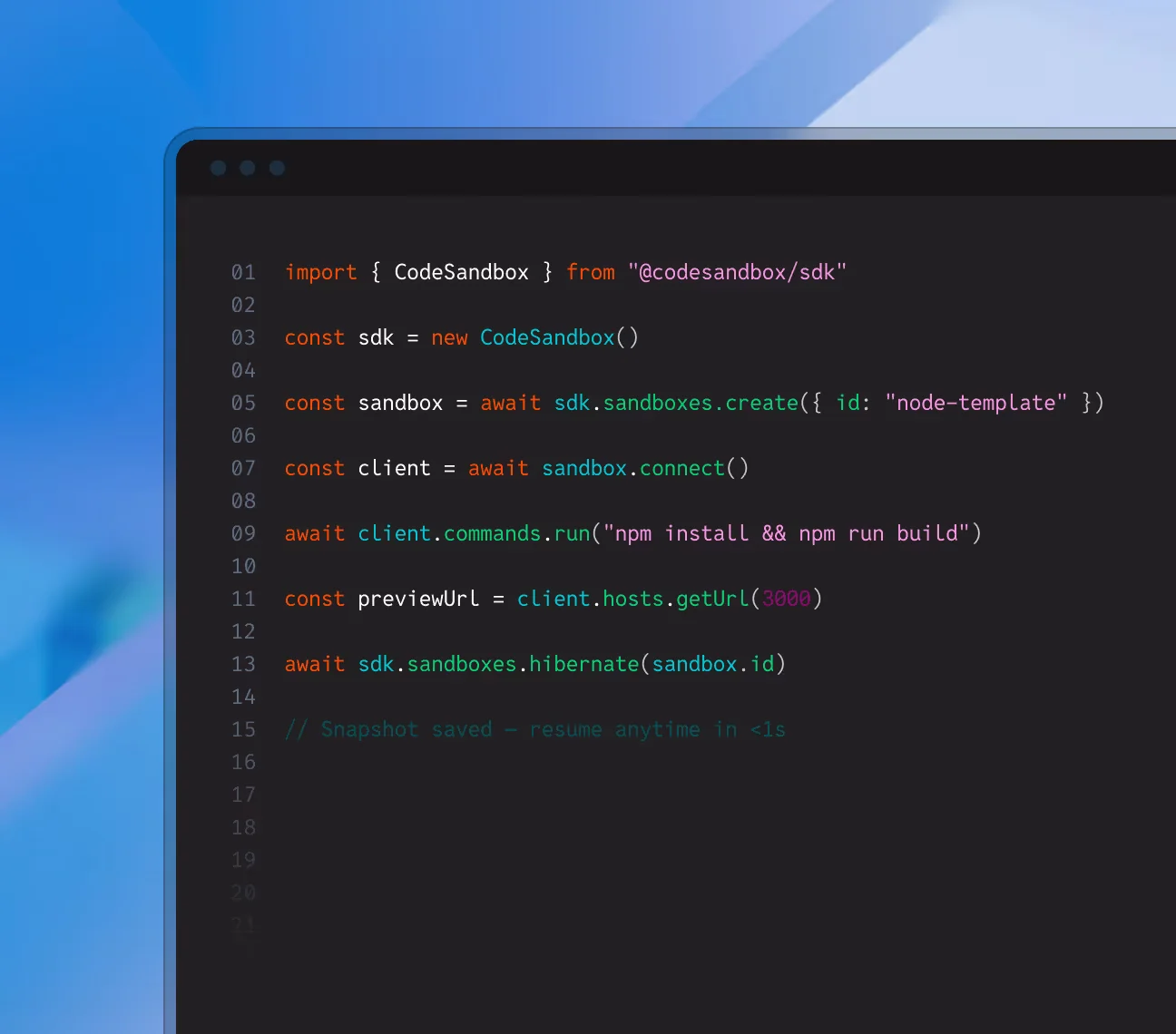The width and height of the screenshot is (1176, 1034).
Task: Select the "@codesandbox/sdk" string
Action: tap(737, 272)
